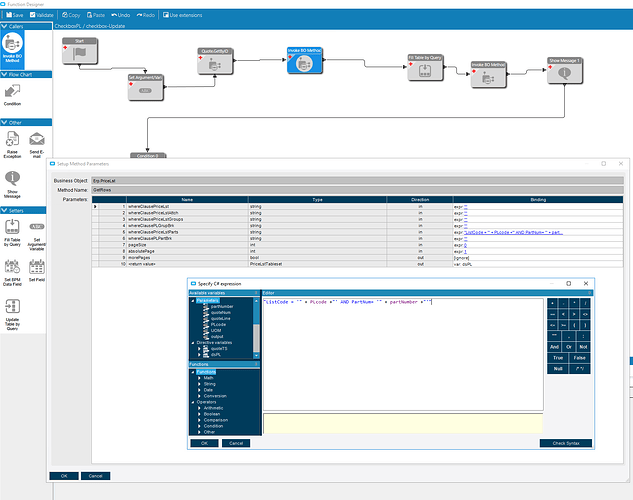Click Cancel in Setup Method Parameters window
This screenshot has width=633, height=500.
pyautogui.click(x=95, y=476)
